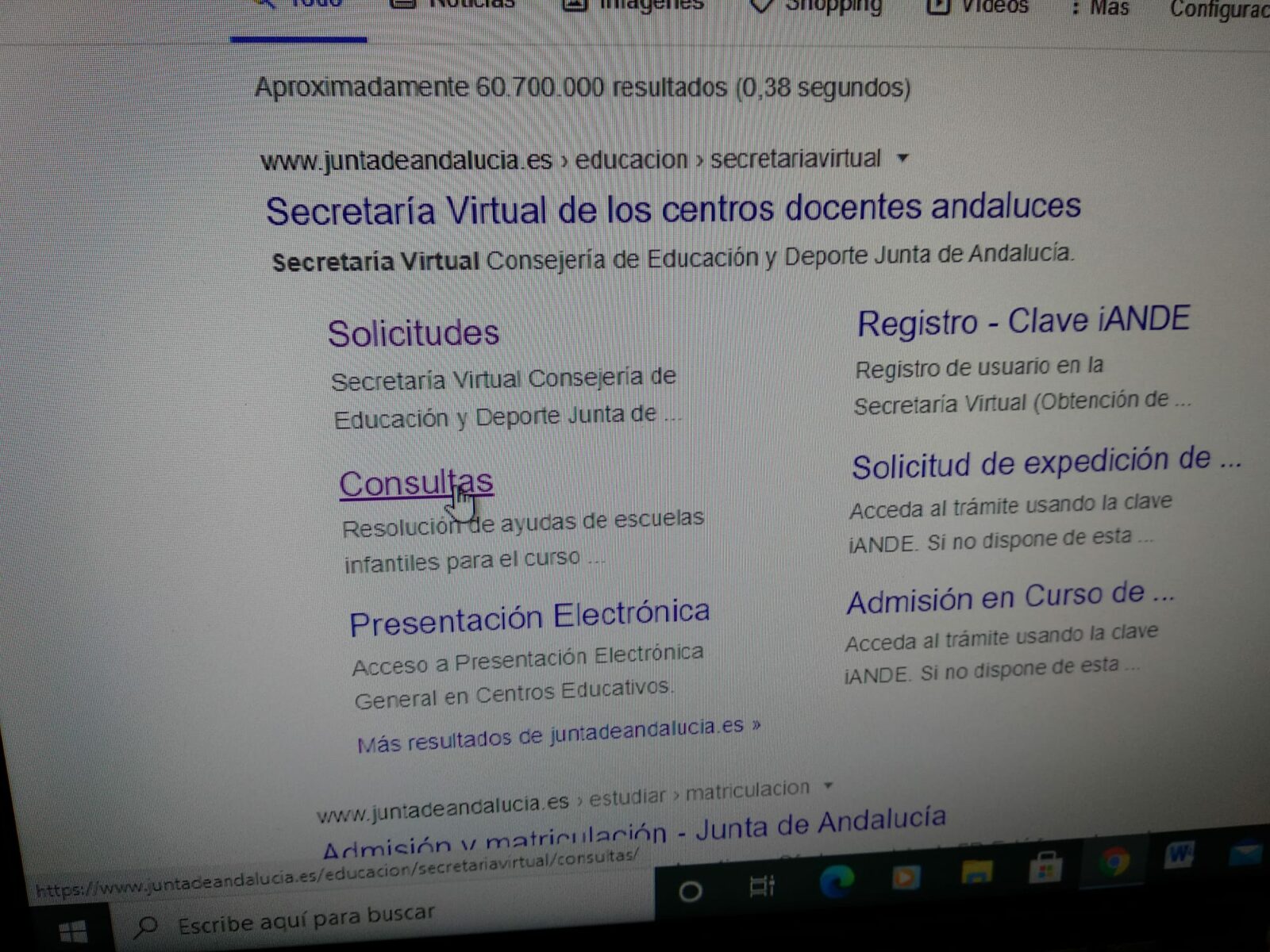This screenshot has height=952, width=1270.
Task: Click the Registro - Clave iANDE link
Action: point(1022,321)
